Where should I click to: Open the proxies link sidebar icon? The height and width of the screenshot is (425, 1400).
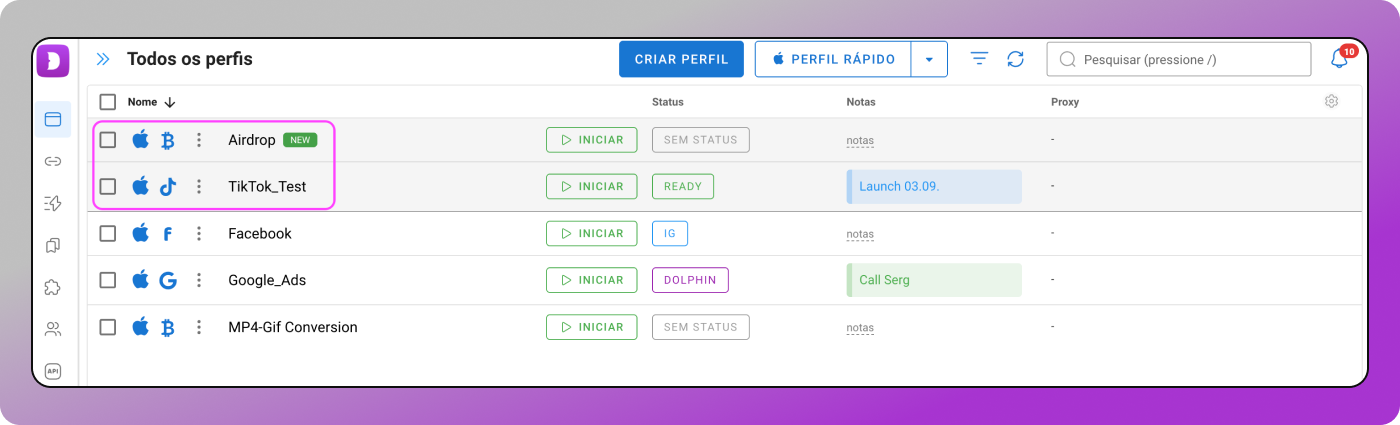click(x=53, y=161)
